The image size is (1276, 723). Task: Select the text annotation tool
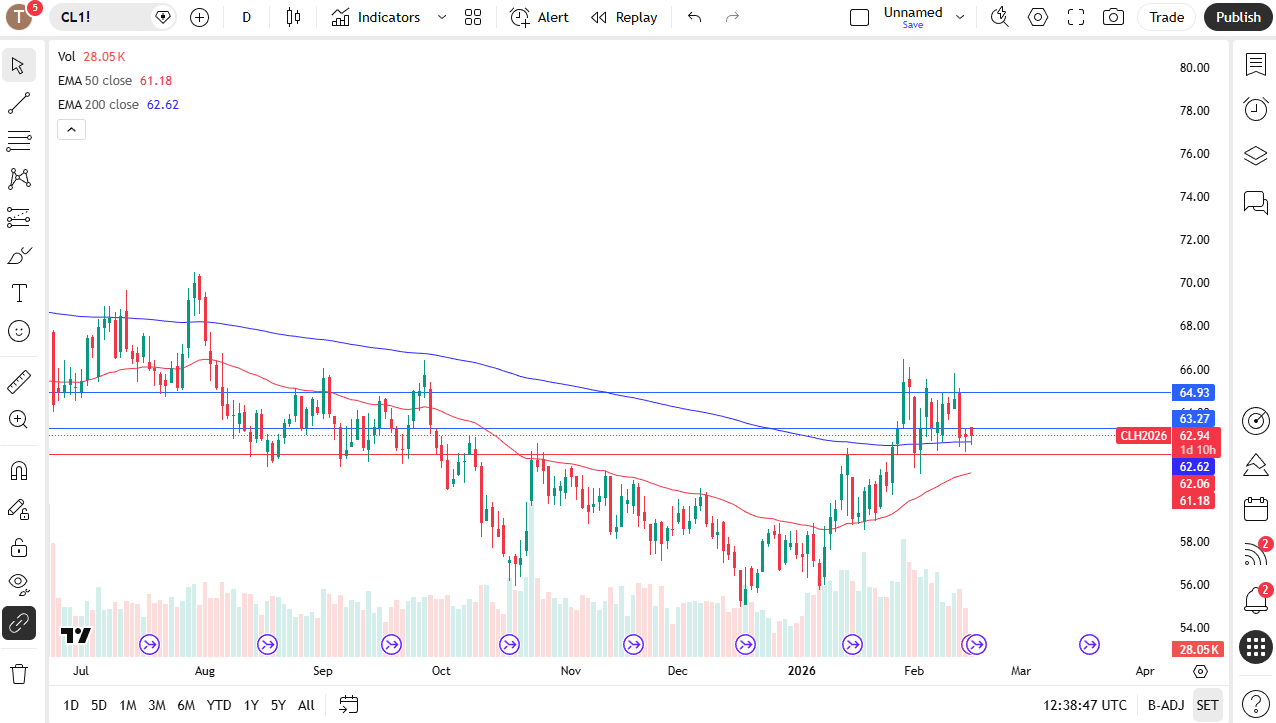click(x=18, y=293)
